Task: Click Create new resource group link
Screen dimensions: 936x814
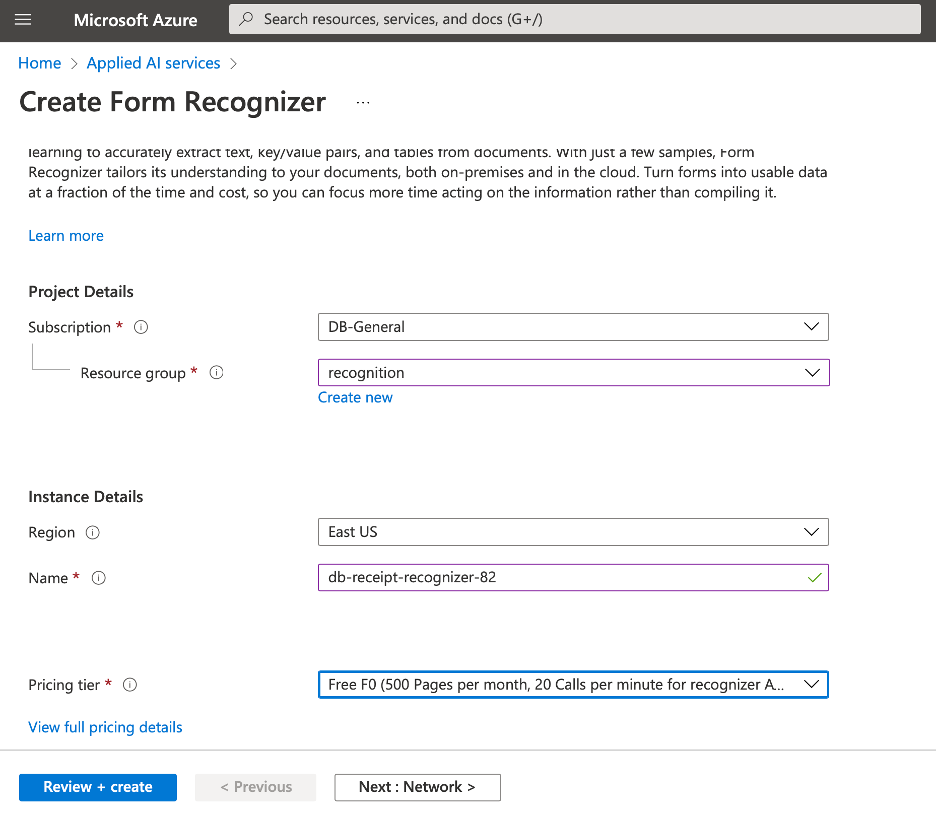Action: coord(355,397)
